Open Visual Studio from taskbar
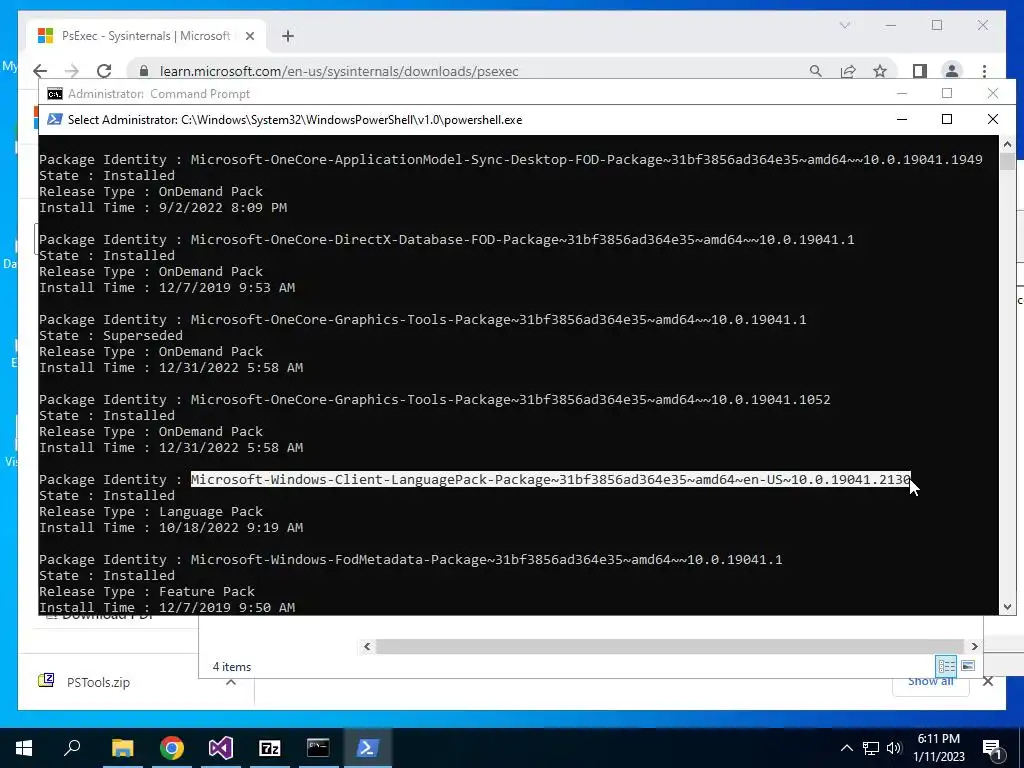The height and width of the screenshot is (768, 1024). (x=220, y=748)
